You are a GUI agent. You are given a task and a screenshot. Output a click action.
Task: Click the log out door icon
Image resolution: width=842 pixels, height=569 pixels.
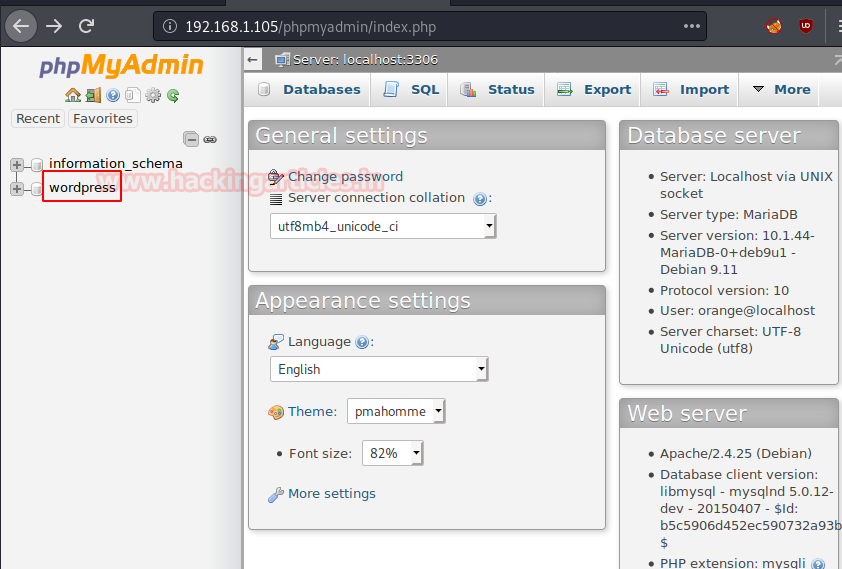click(x=93, y=96)
